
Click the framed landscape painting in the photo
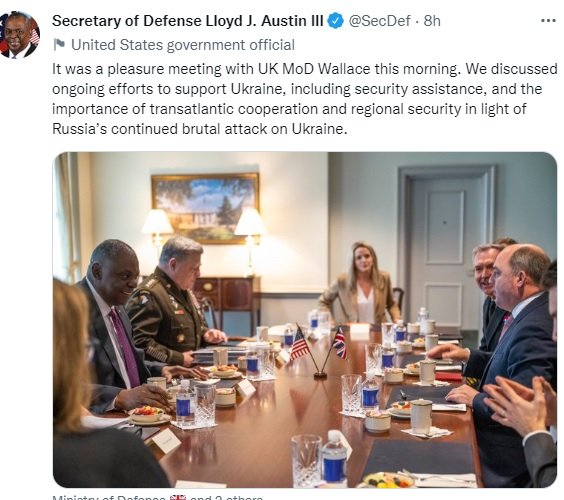[205, 208]
